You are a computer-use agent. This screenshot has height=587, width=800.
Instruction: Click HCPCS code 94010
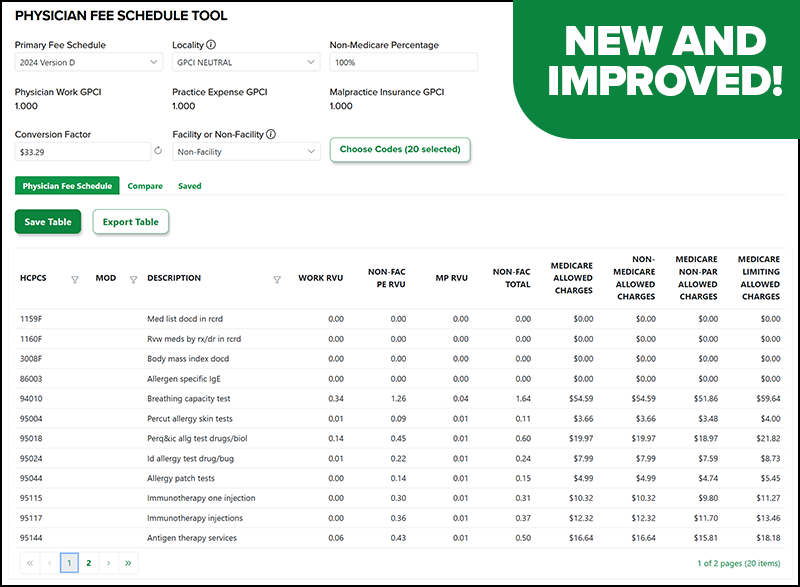coord(31,399)
